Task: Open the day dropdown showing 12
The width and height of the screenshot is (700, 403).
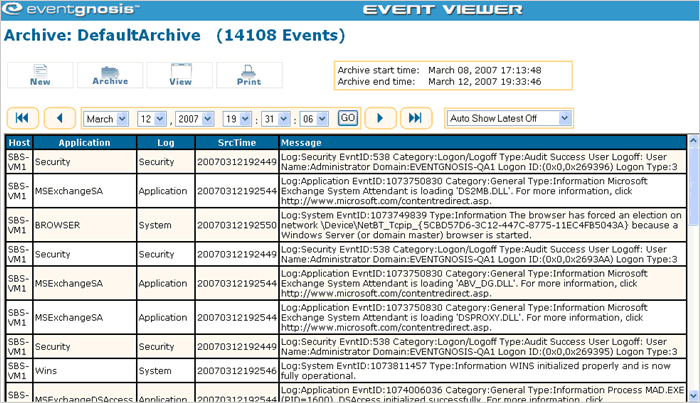Action: pyautogui.click(x=152, y=119)
